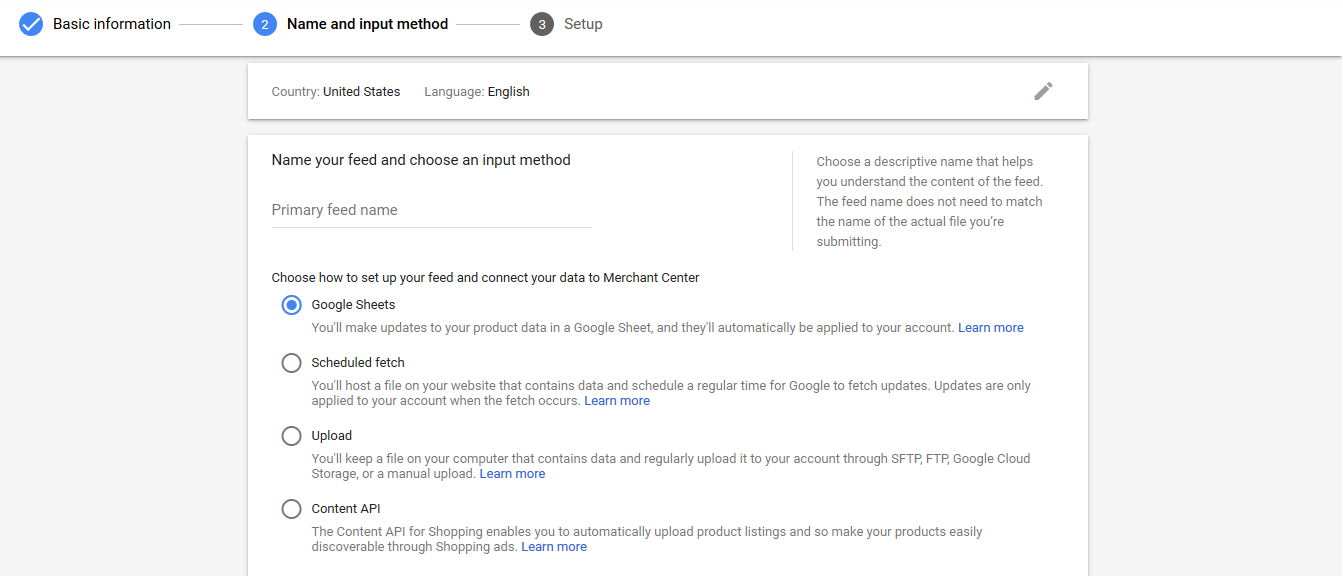Click the English language value
This screenshot has width=1343, height=576.
click(508, 92)
